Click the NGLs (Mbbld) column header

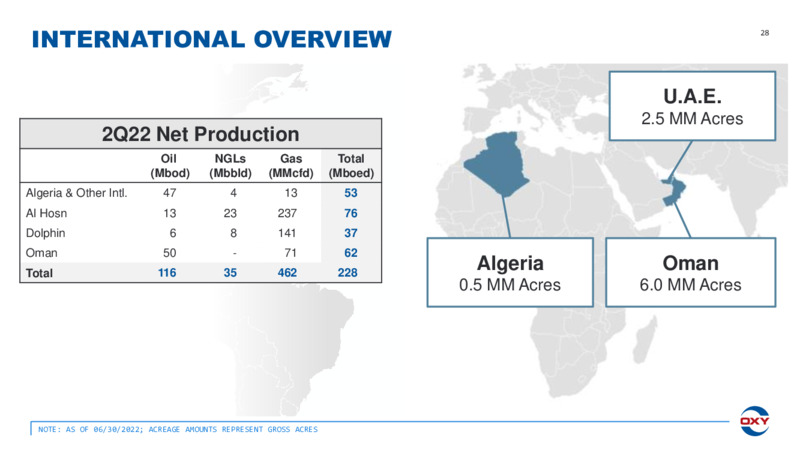click(x=230, y=166)
